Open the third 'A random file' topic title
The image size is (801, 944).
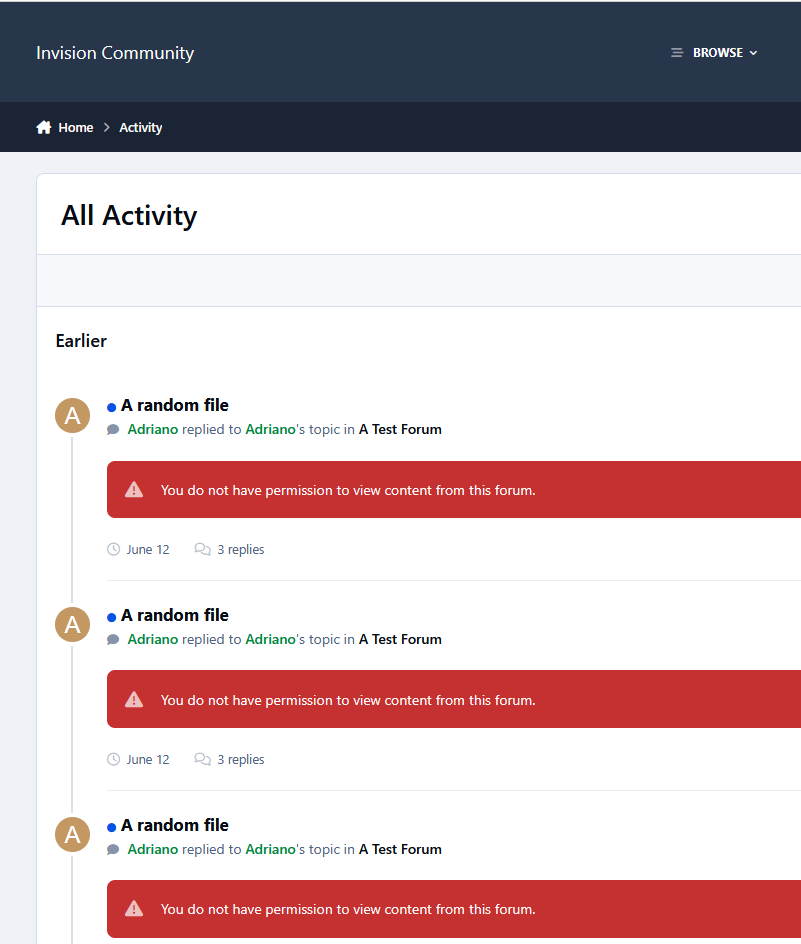175,825
